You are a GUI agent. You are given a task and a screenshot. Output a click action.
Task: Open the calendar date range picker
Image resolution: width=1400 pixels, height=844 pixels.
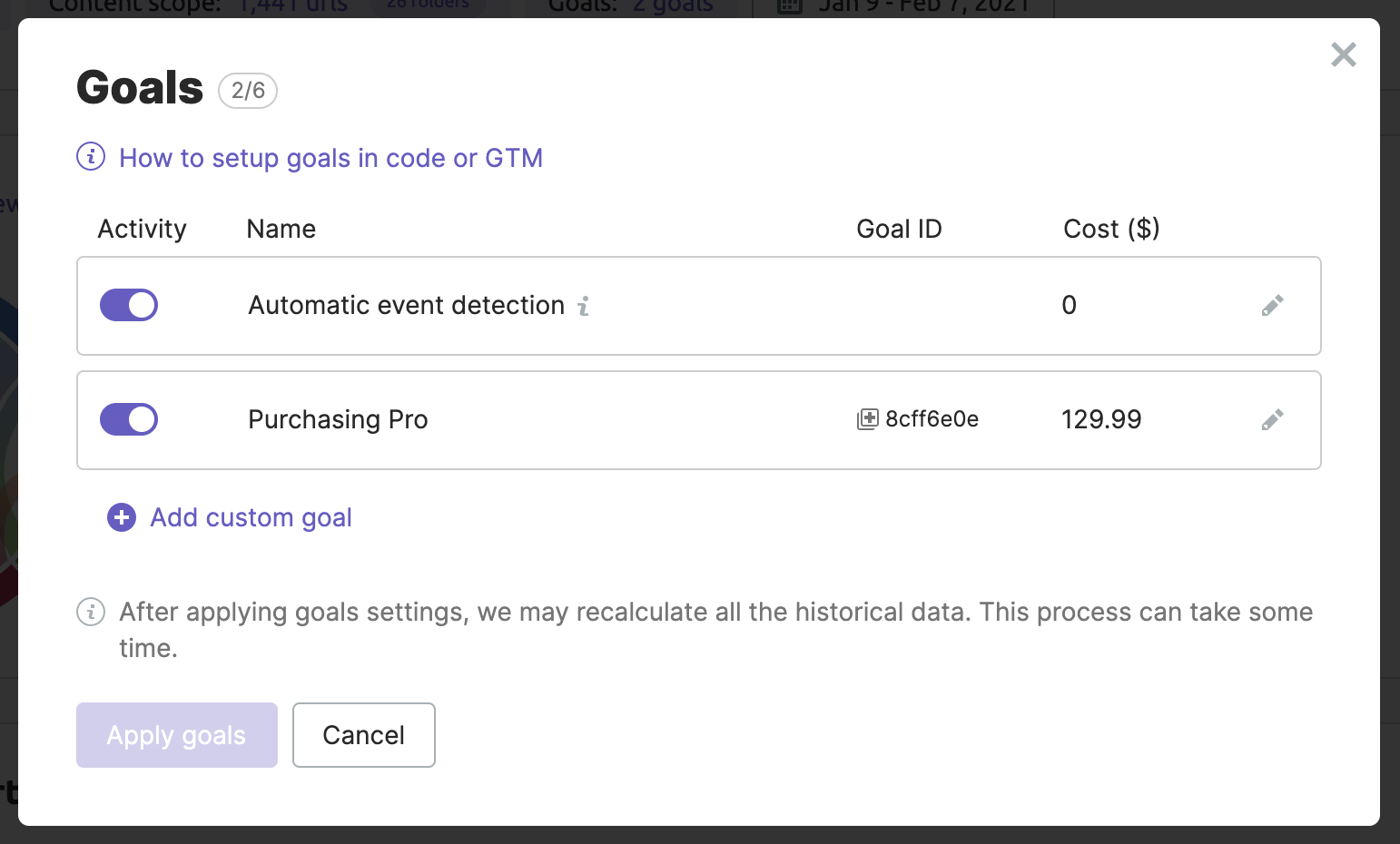pos(788,6)
